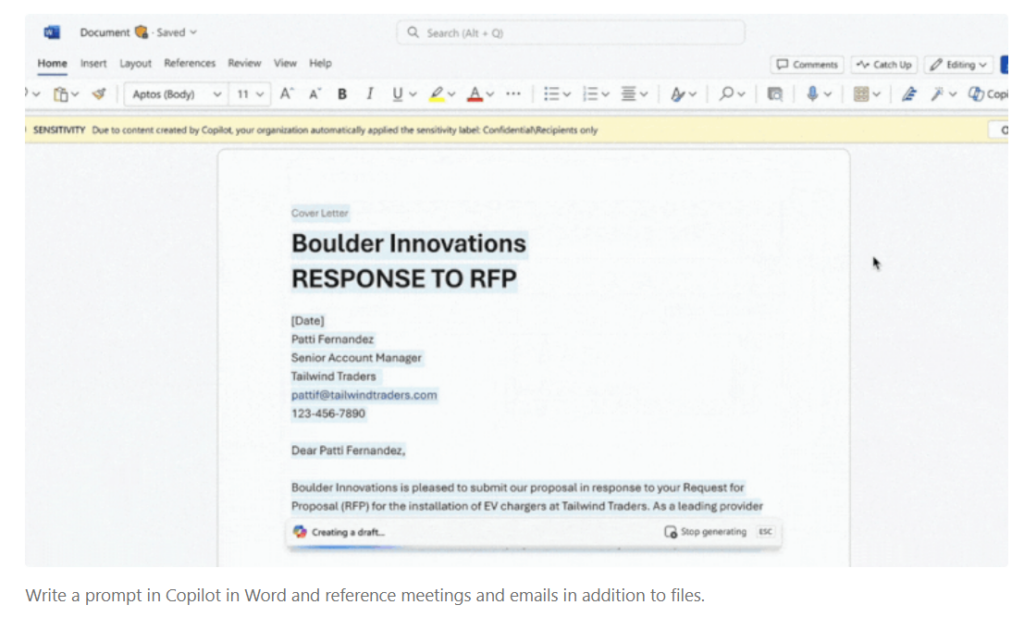Expand Find options arrow
Screen dimensions: 1024x642
point(741,94)
